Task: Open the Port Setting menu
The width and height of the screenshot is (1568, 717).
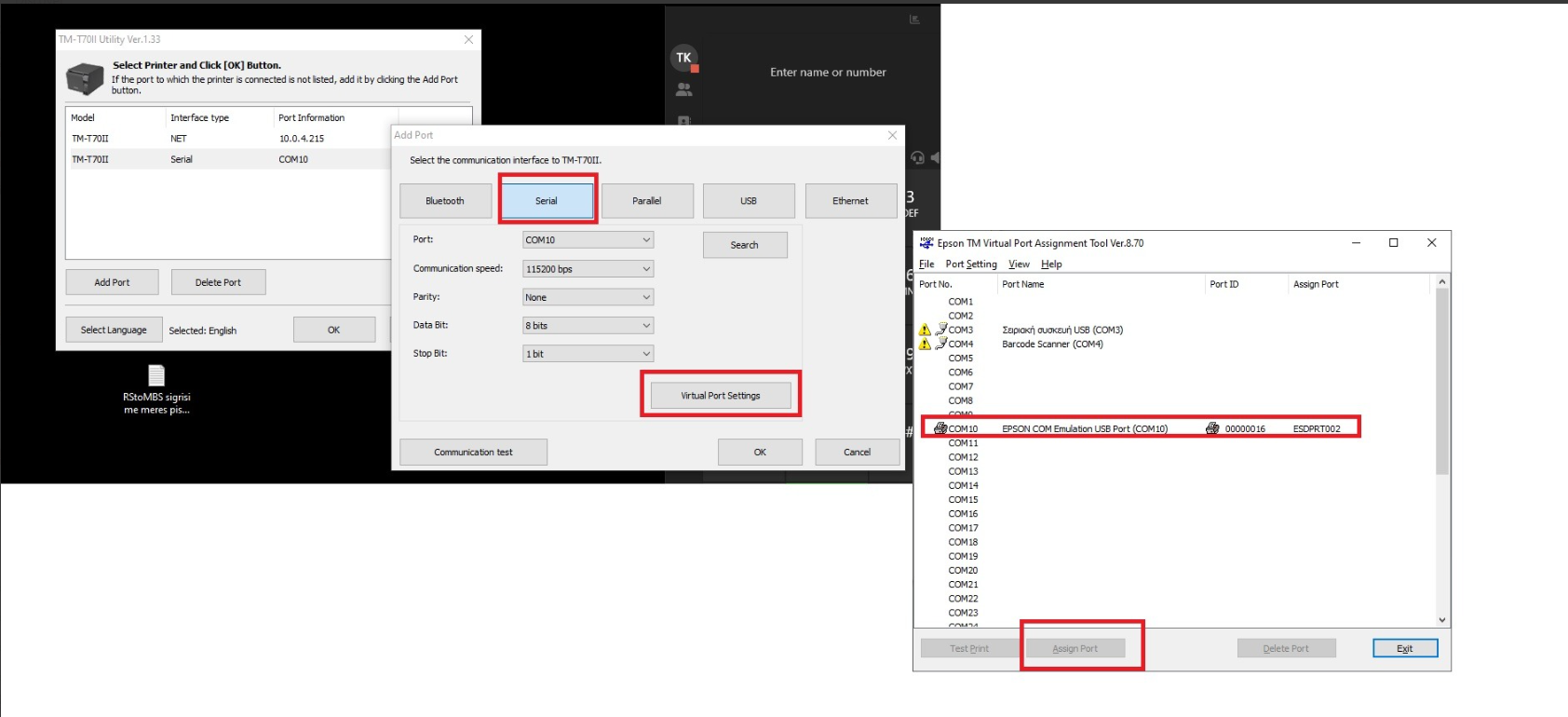Action: click(x=971, y=264)
